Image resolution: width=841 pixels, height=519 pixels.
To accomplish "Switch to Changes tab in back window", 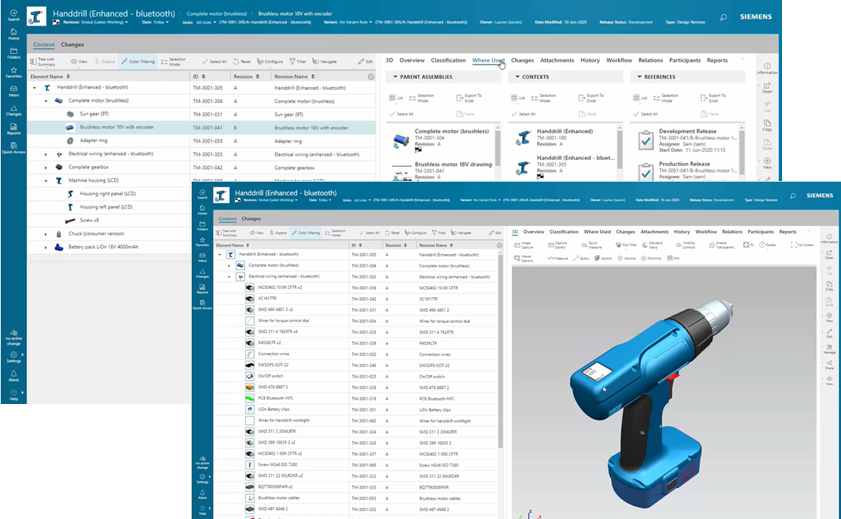I will click(72, 45).
